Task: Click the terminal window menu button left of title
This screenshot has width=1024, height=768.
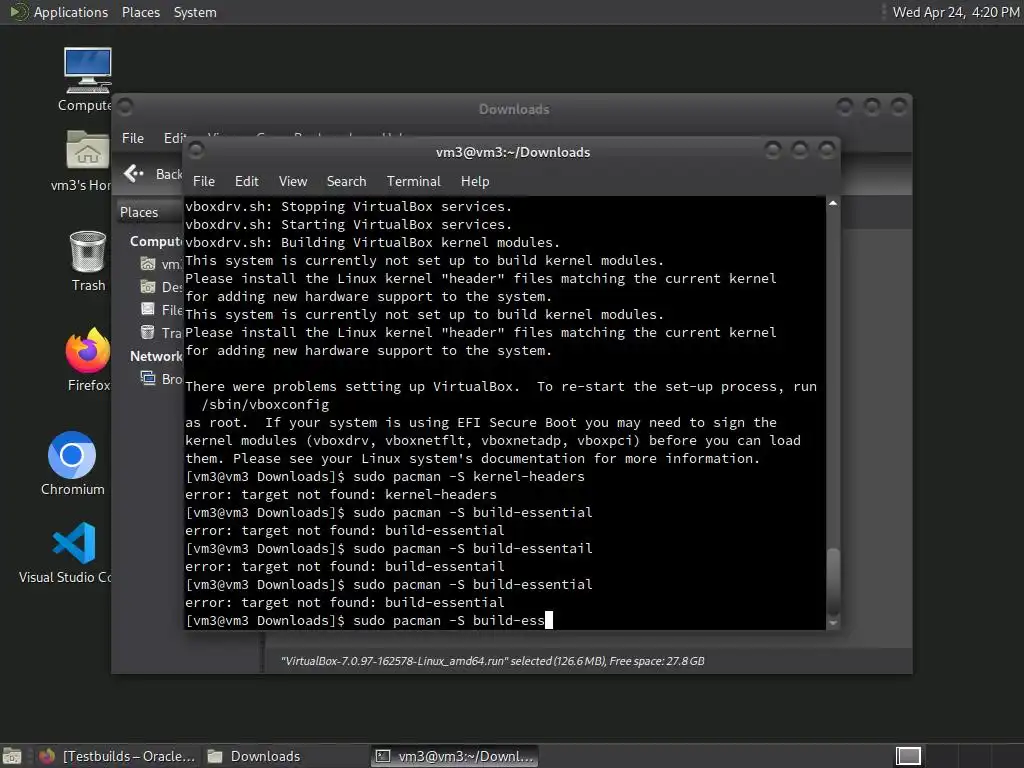Action: click(196, 151)
